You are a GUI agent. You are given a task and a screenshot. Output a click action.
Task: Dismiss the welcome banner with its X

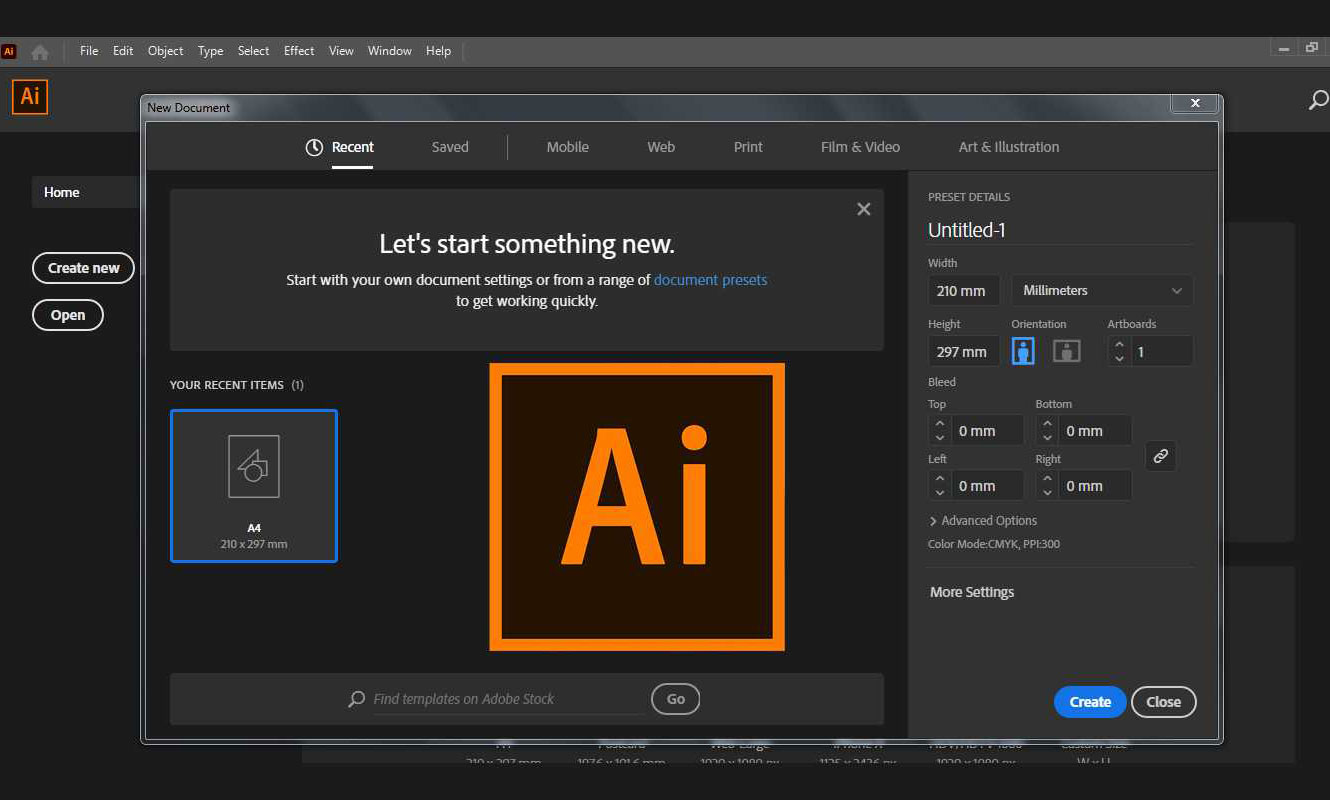click(864, 209)
